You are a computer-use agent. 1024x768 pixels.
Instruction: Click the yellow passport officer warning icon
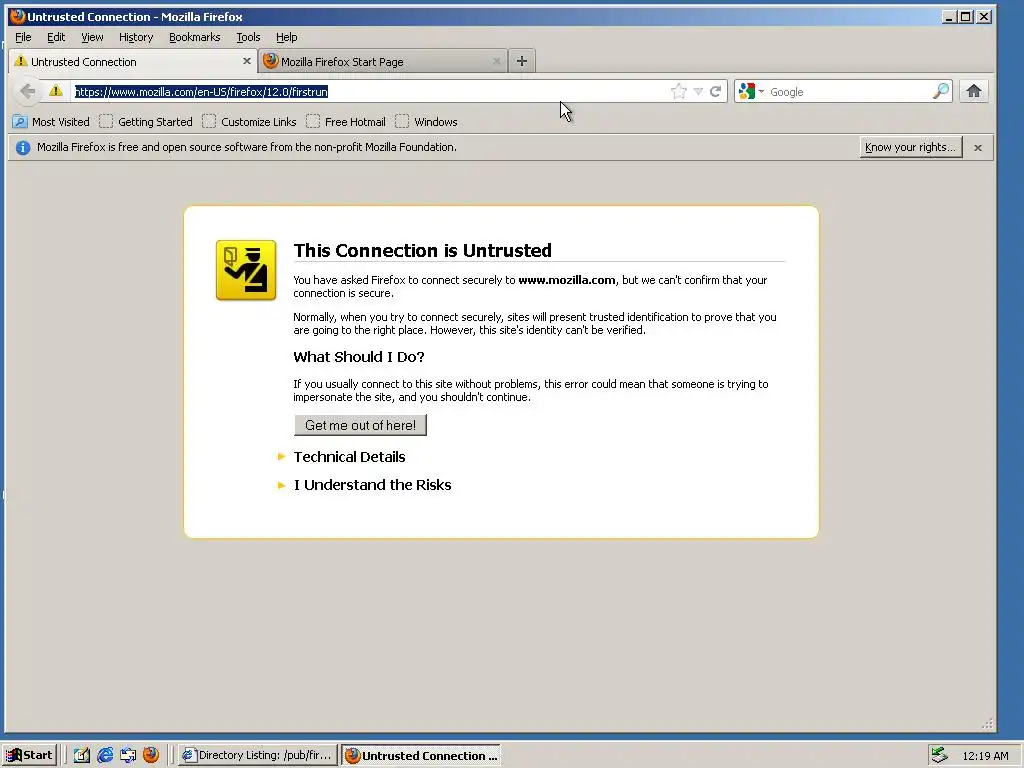(x=246, y=270)
